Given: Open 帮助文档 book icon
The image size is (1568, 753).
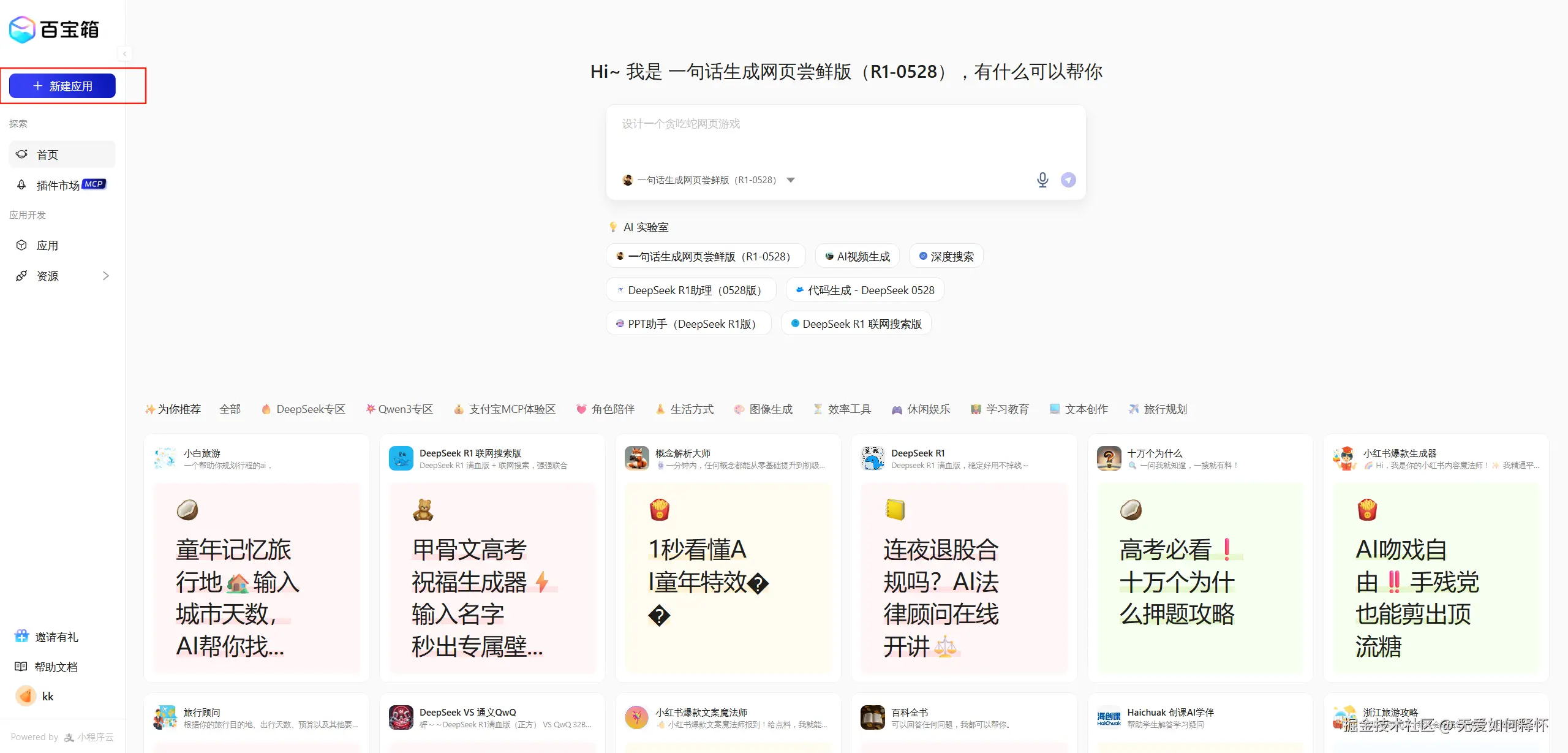Looking at the screenshot, I should click(x=21, y=667).
